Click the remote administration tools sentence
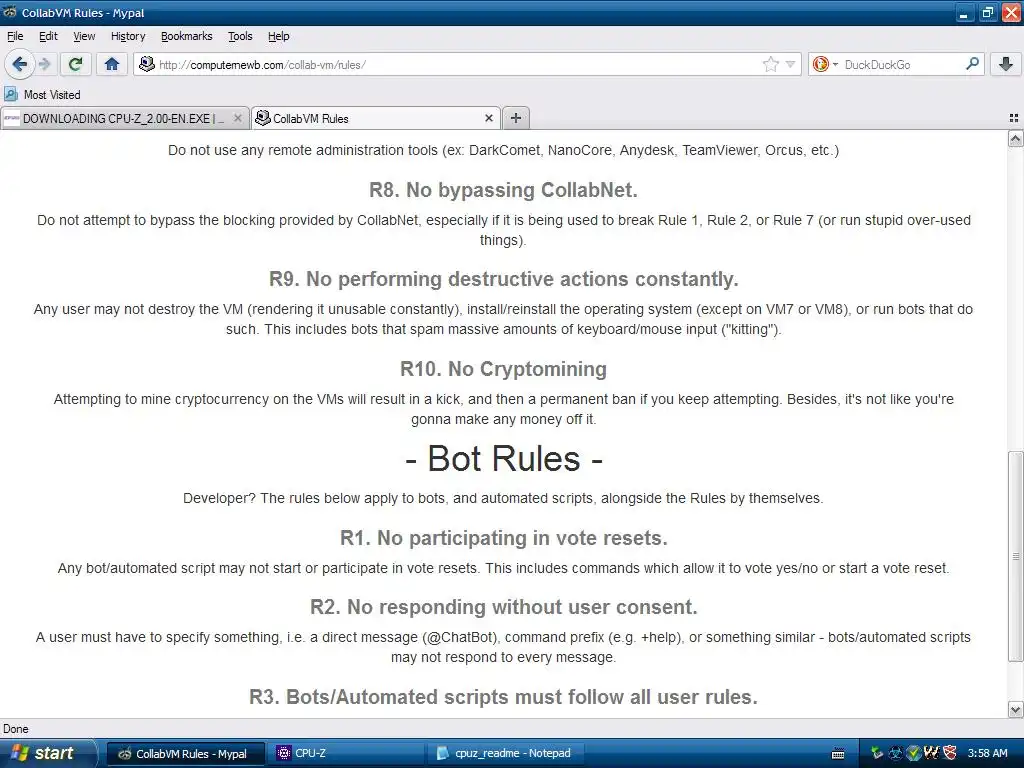Image resolution: width=1024 pixels, height=768 pixels. (x=504, y=150)
